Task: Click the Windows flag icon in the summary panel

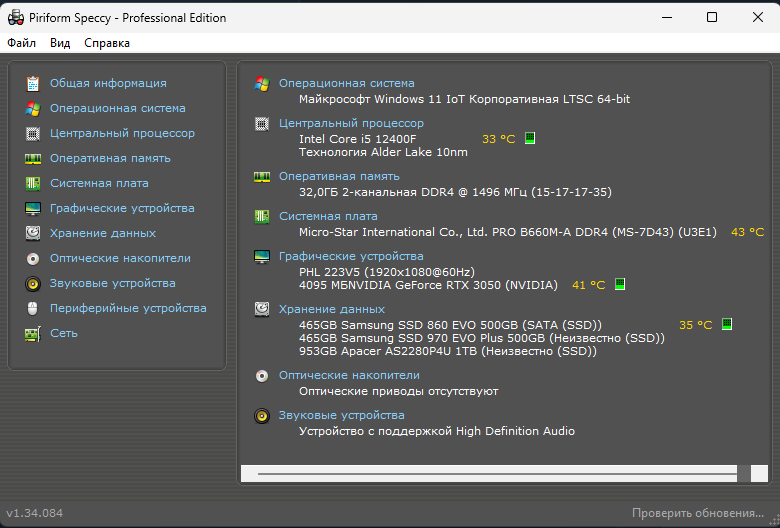Action: point(262,84)
